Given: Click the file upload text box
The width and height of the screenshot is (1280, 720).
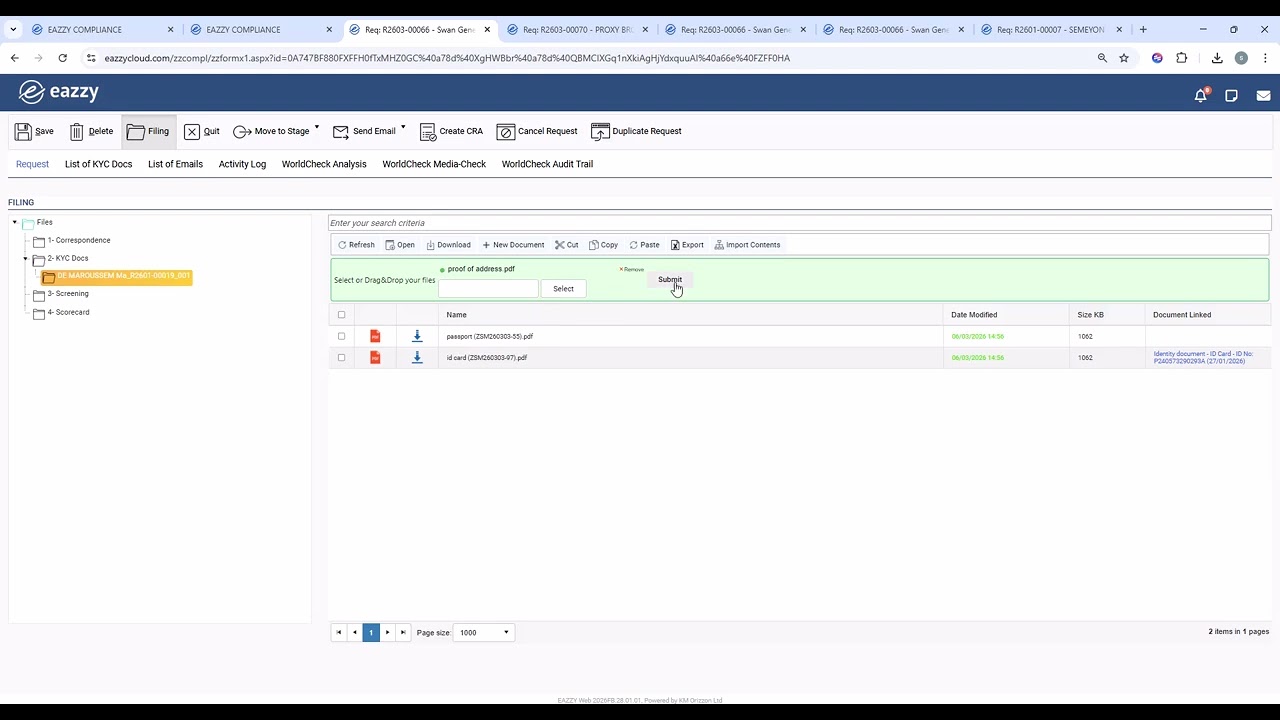Looking at the screenshot, I should pos(488,289).
